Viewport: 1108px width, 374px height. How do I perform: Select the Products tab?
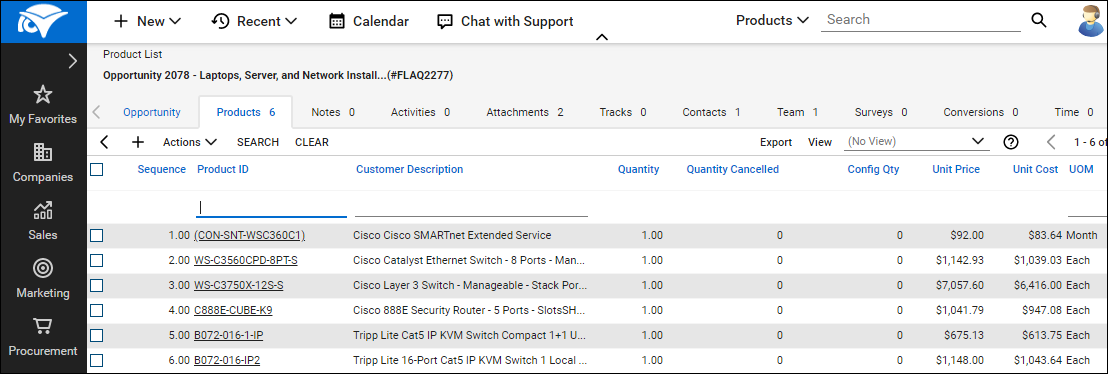click(245, 112)
